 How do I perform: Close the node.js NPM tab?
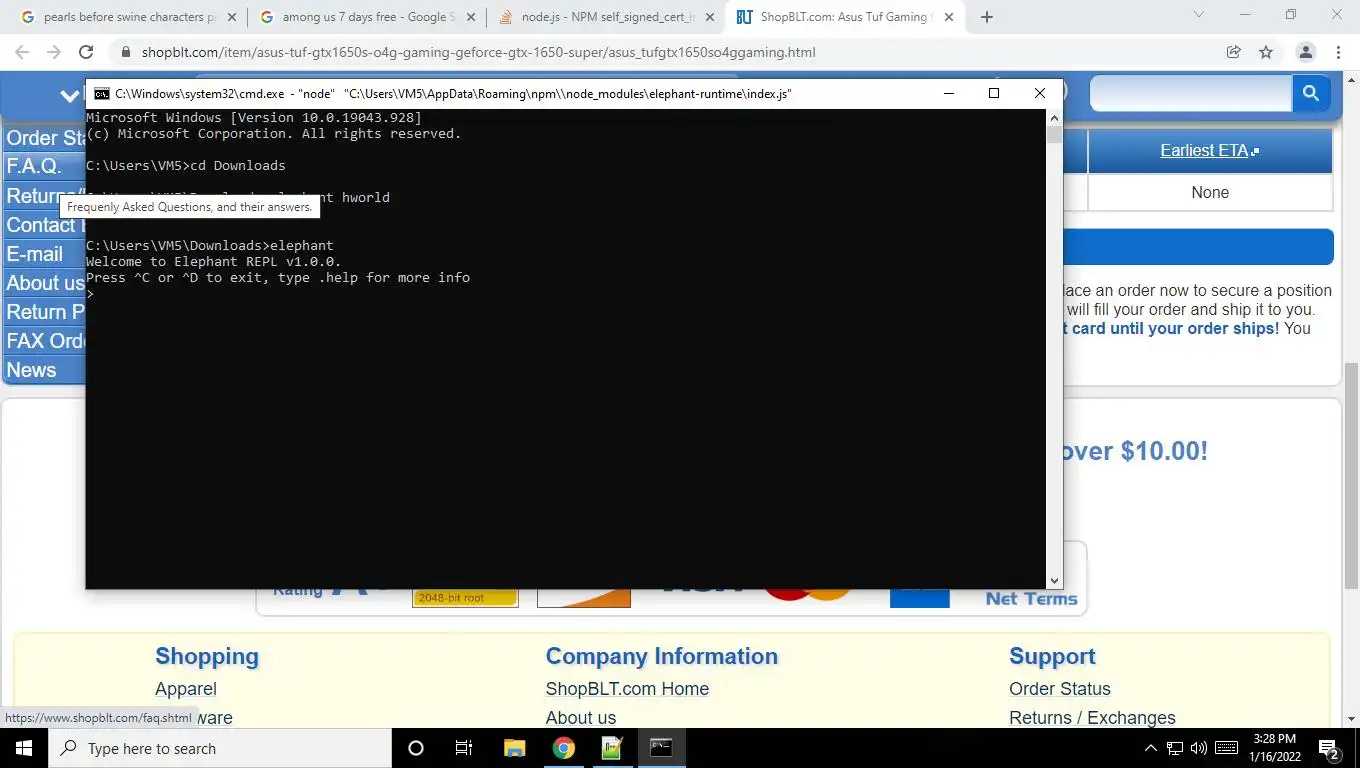pos(710,17)
